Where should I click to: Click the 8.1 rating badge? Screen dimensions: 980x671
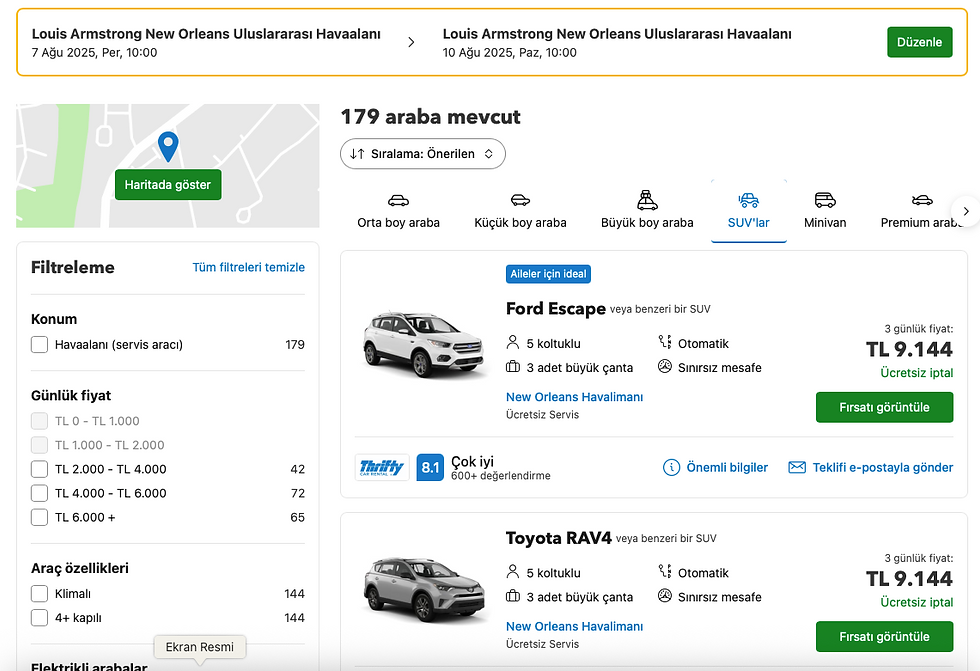tap(430, 467)
